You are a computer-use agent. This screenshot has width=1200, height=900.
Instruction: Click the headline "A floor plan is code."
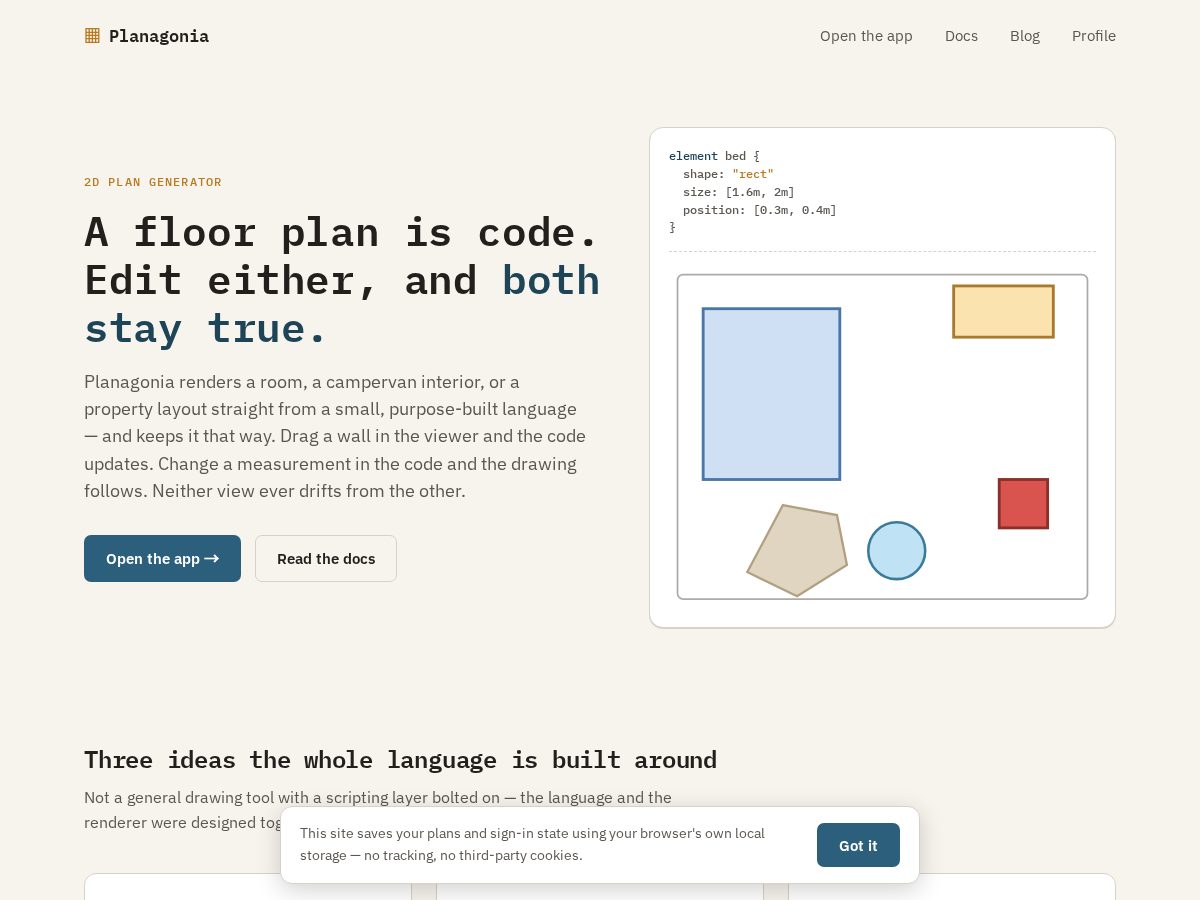[341, 232]
